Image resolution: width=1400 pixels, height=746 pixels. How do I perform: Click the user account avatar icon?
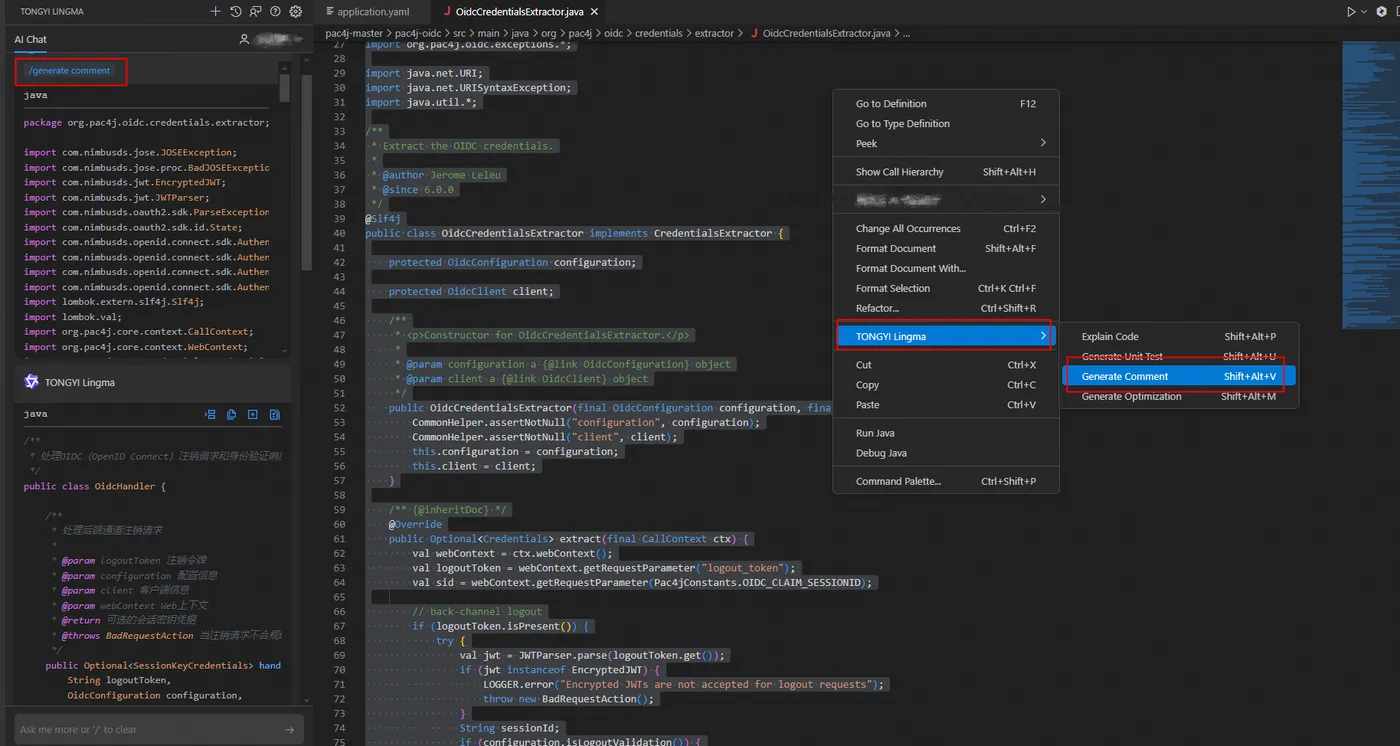click(x=244, y=39)
